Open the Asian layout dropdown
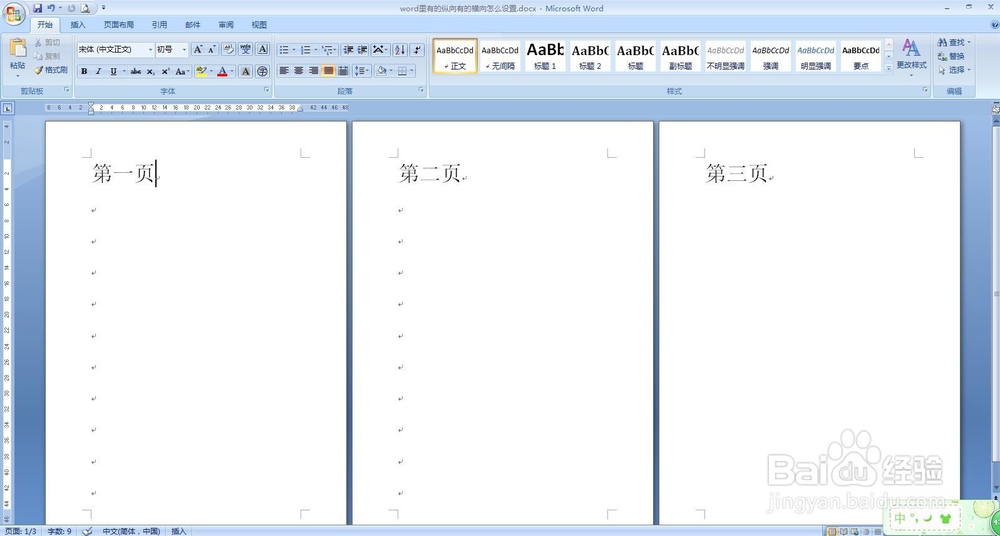The width and height of the screenshot is (1000, 536). pyautogui.click(x=380, y=49)
